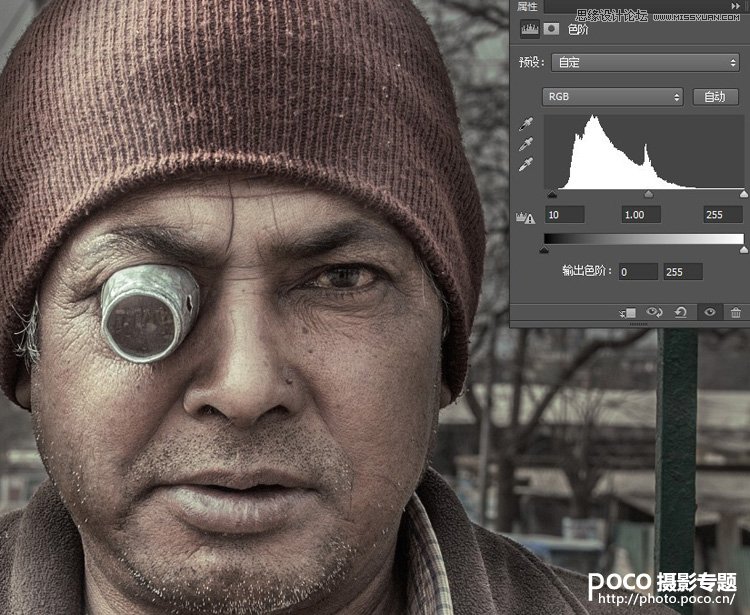Image resolution: width=750 pixels, height=615 pixels.
Task: Click the 自动 auto button
Action: pyautogui.click(x=714, y=97)
